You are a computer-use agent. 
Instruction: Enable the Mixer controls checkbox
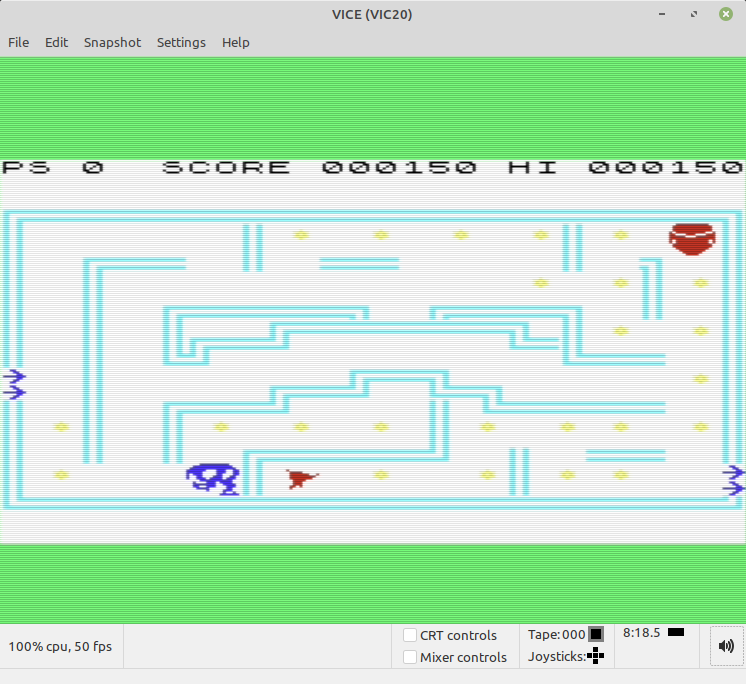(x=410, y=657)
